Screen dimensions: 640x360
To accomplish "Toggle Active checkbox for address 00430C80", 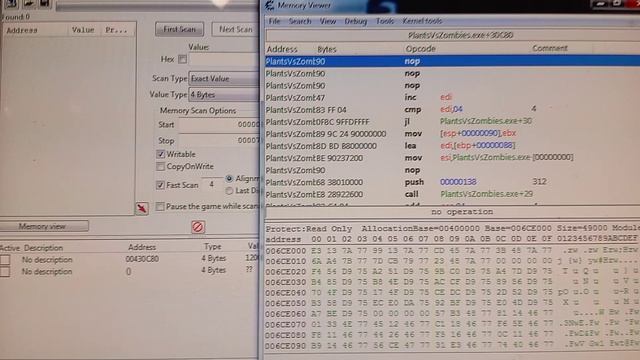I will pos(5,260).
